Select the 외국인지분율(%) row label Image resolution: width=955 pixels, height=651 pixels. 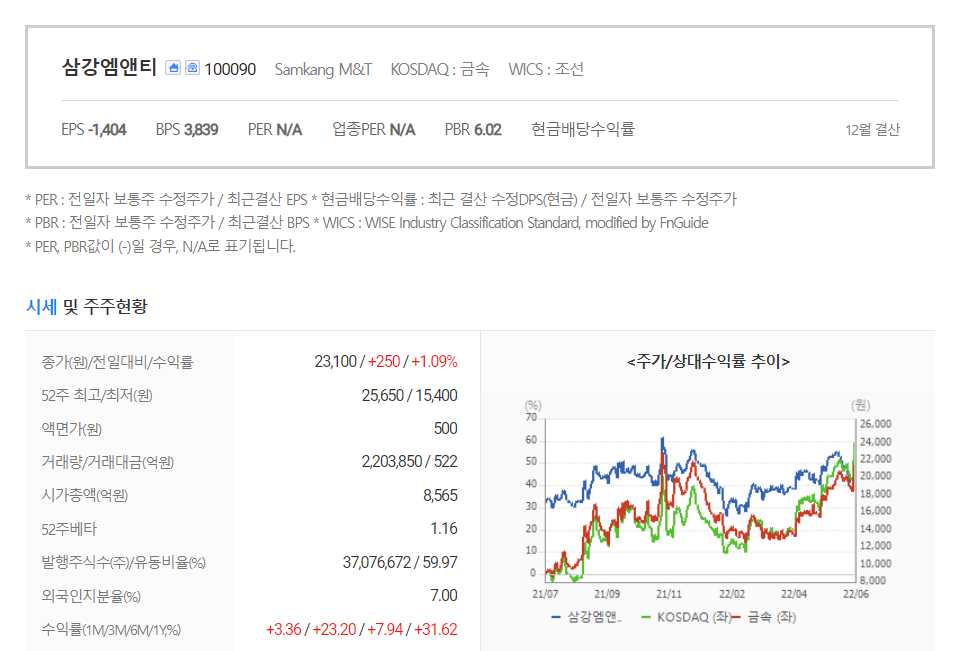[91, 596]
